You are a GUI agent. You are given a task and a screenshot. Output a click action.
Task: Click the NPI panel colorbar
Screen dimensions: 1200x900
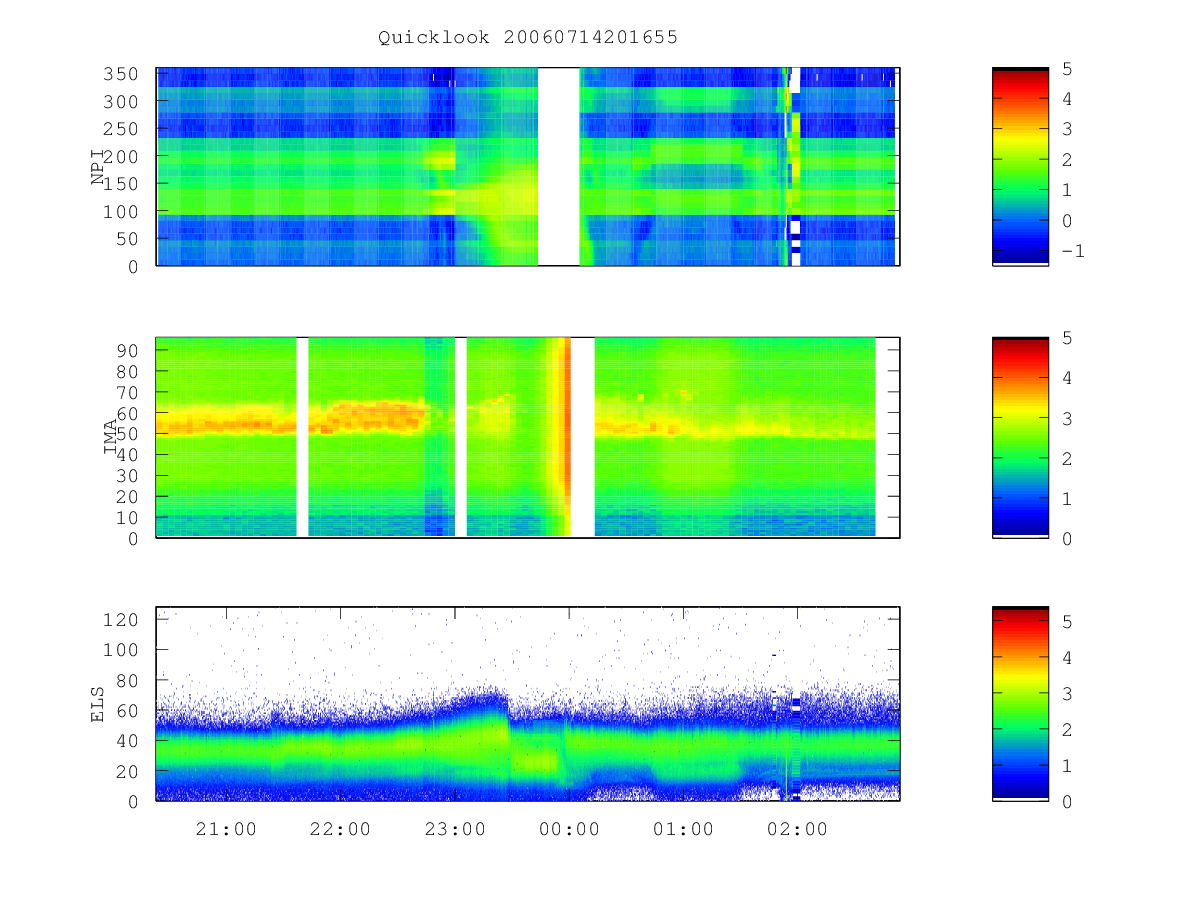pos(1020,167)
